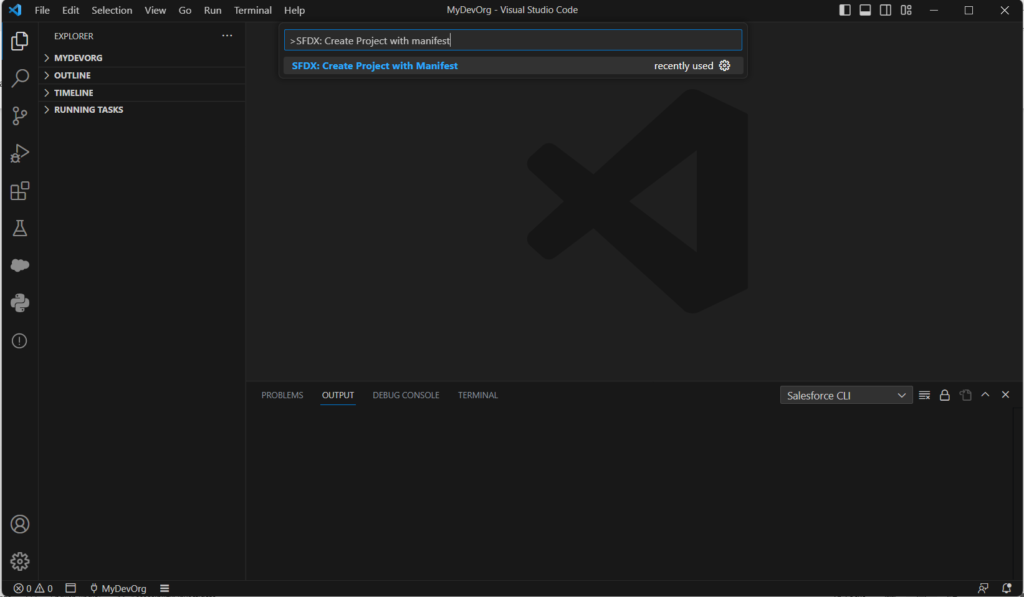Clear the output panel contents

point(924,395)
